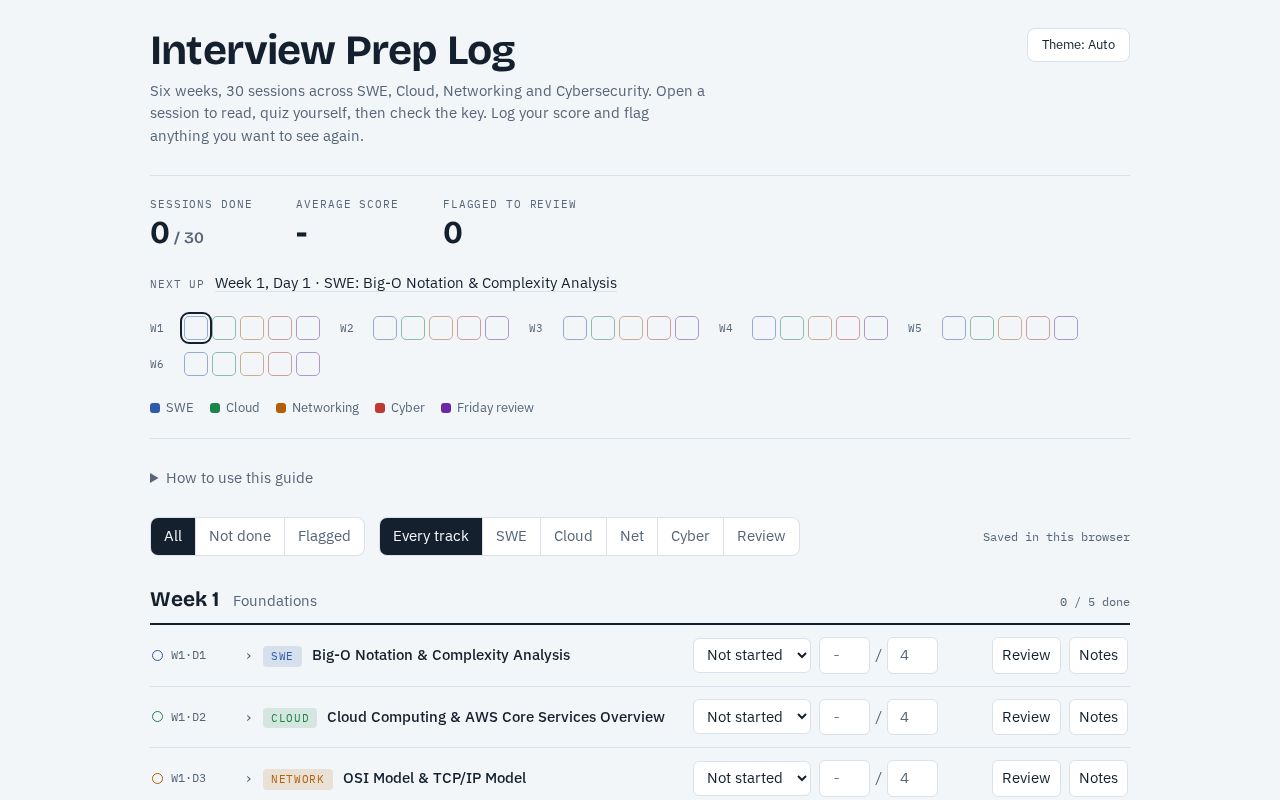Expand the OSI Model row chevron

coord(248,778)
